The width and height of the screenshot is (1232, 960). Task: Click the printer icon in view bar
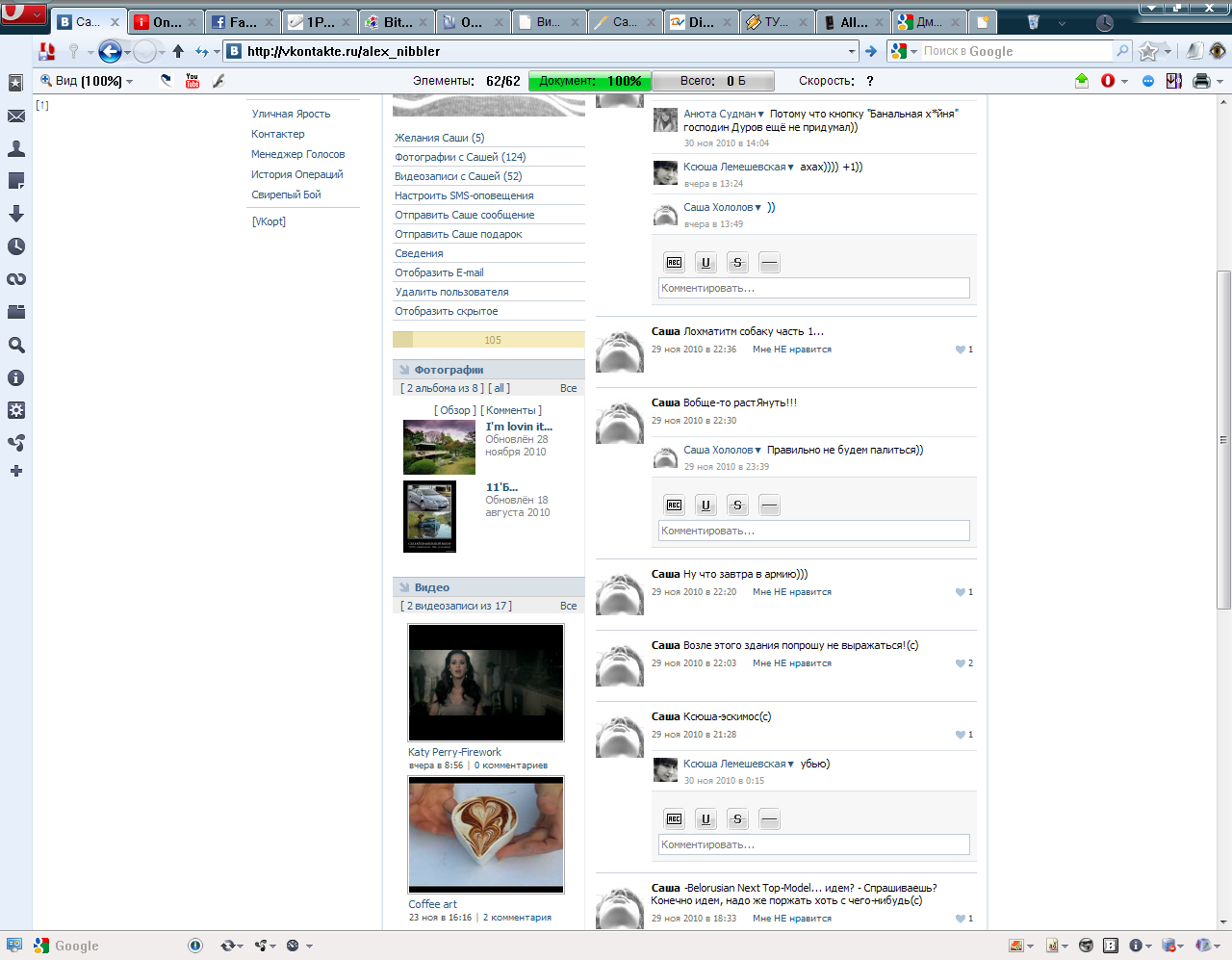tap(1201, 81)
